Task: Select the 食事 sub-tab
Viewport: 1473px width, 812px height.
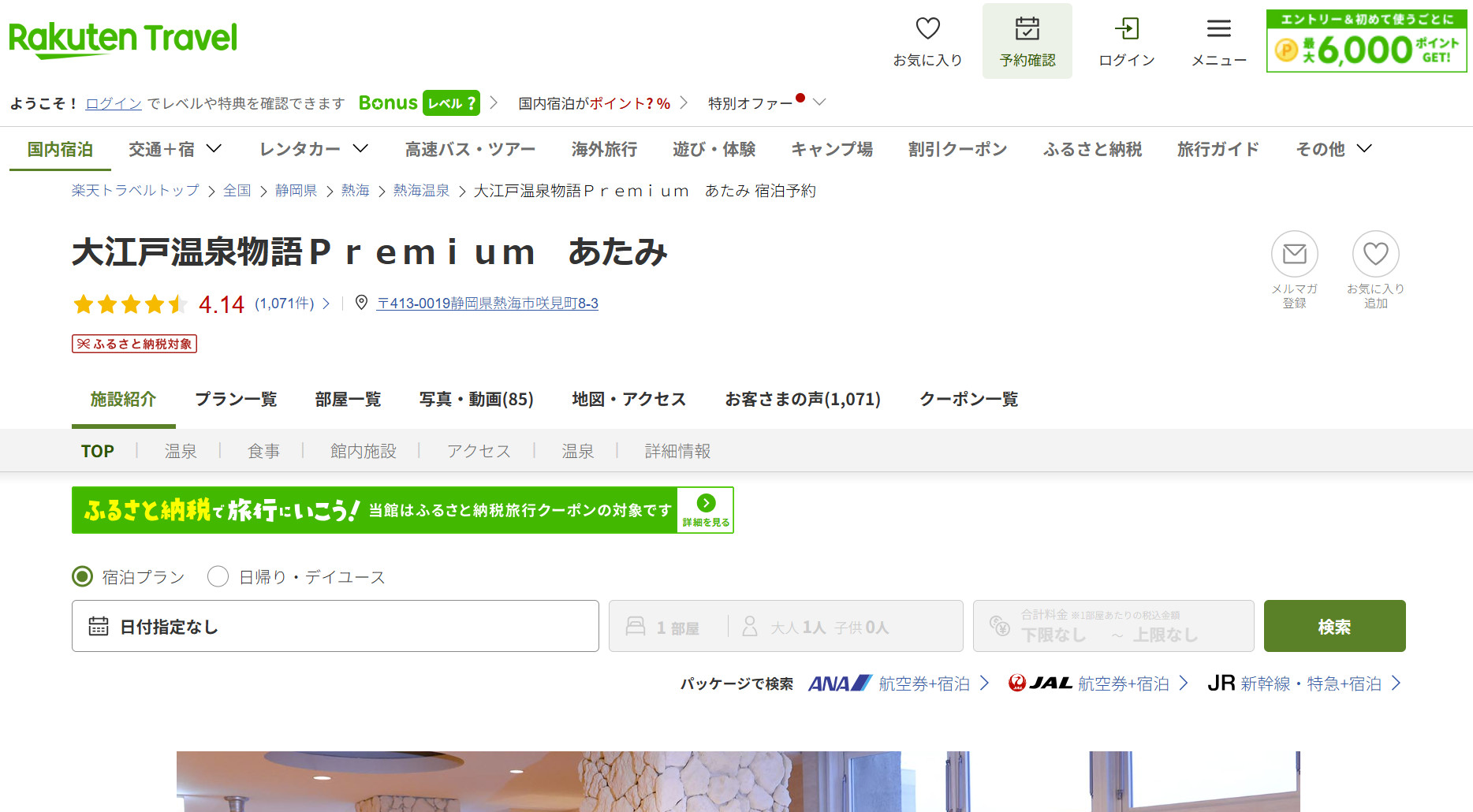Action: tap(263, 451)
